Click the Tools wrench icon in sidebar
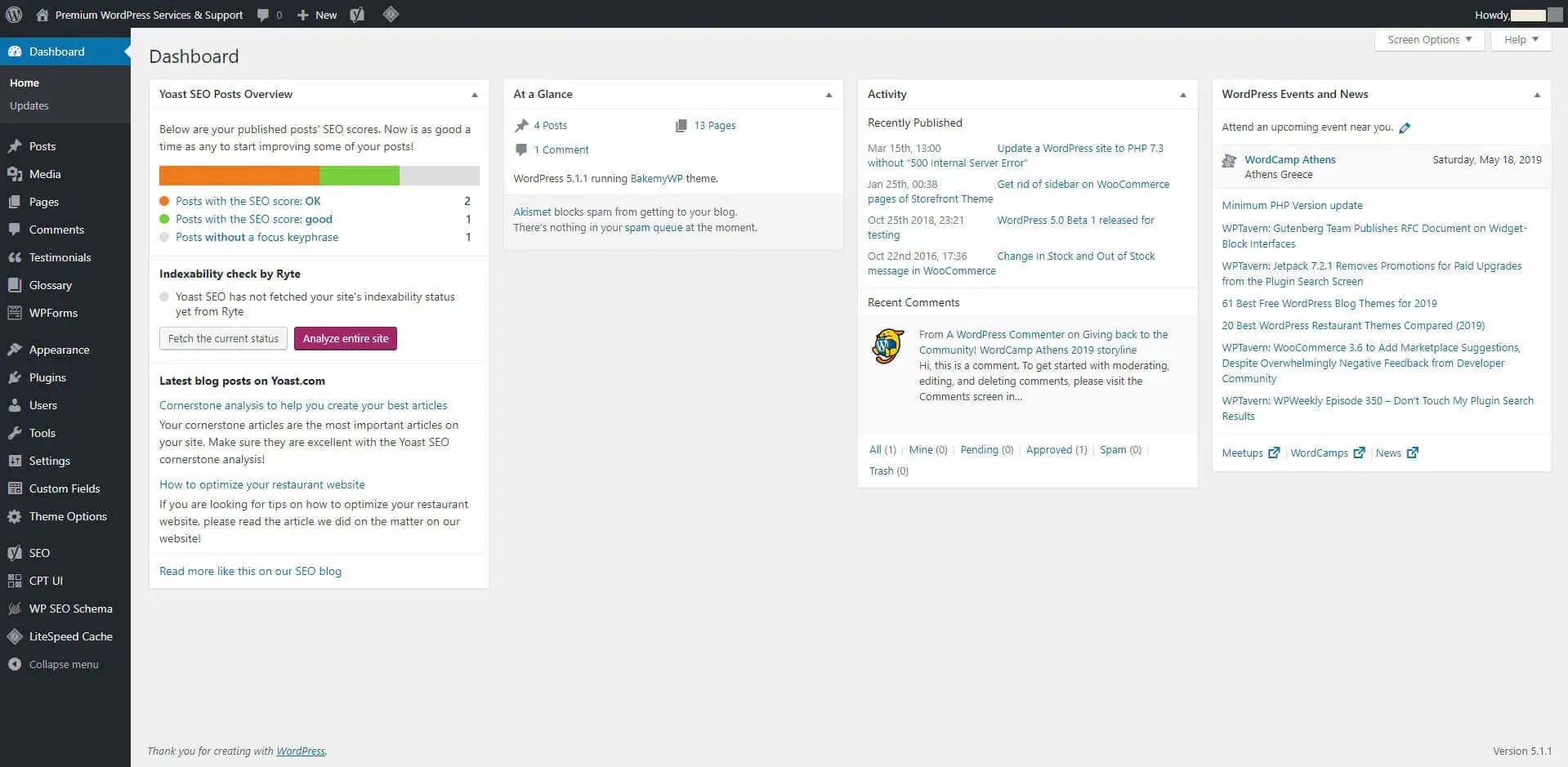The height and width of the screenshot is (767, 1568). click(x=15, y=433)
